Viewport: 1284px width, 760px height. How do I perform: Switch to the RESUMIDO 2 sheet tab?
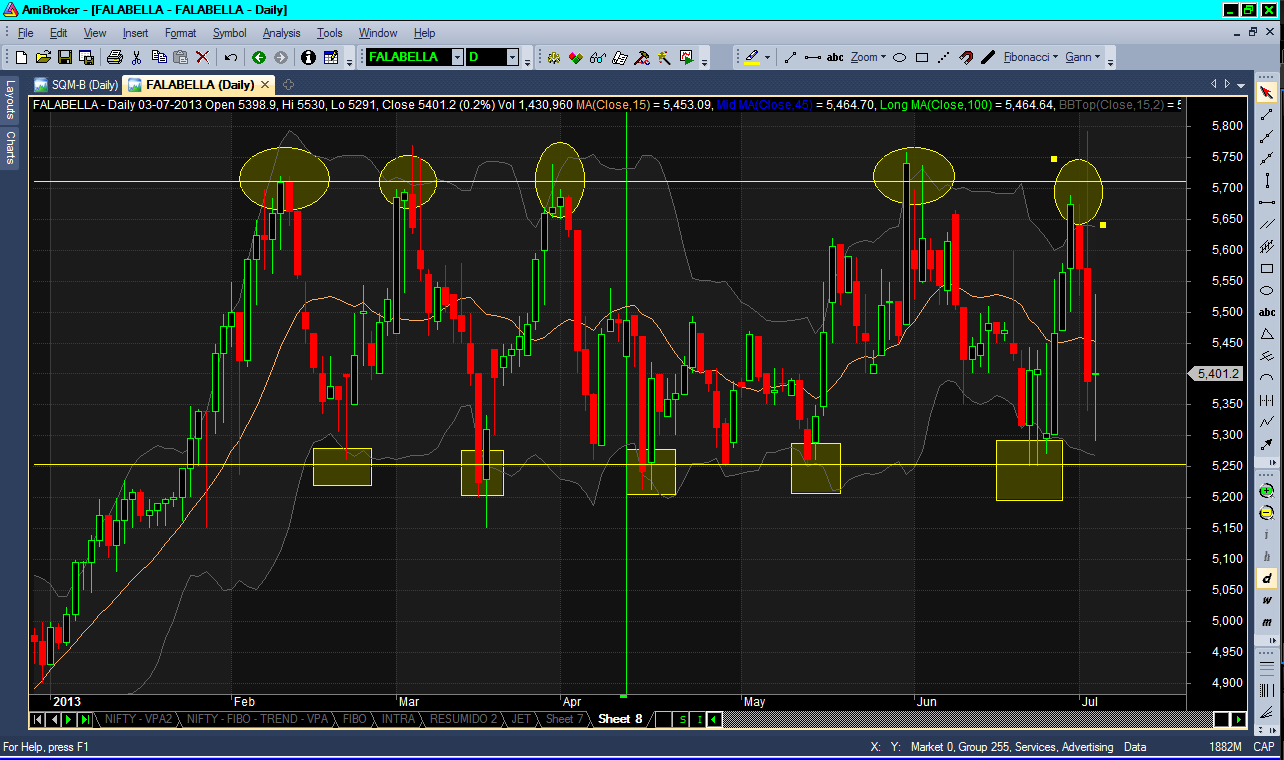464,719
